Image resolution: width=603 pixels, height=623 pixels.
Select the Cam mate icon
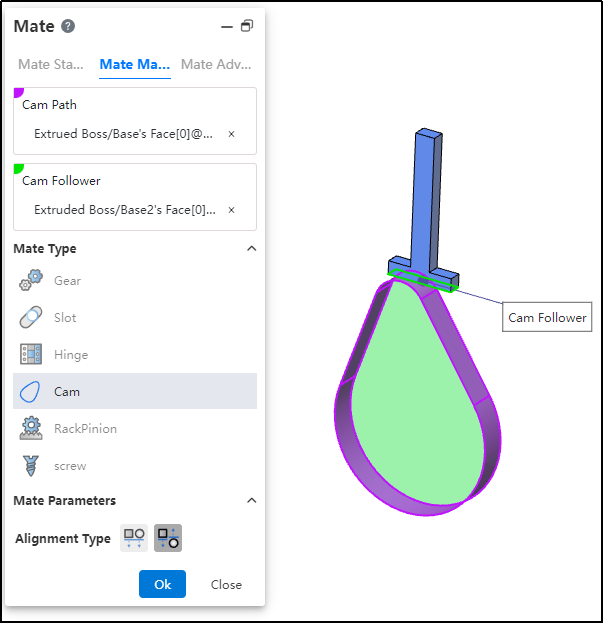[31, 391]
